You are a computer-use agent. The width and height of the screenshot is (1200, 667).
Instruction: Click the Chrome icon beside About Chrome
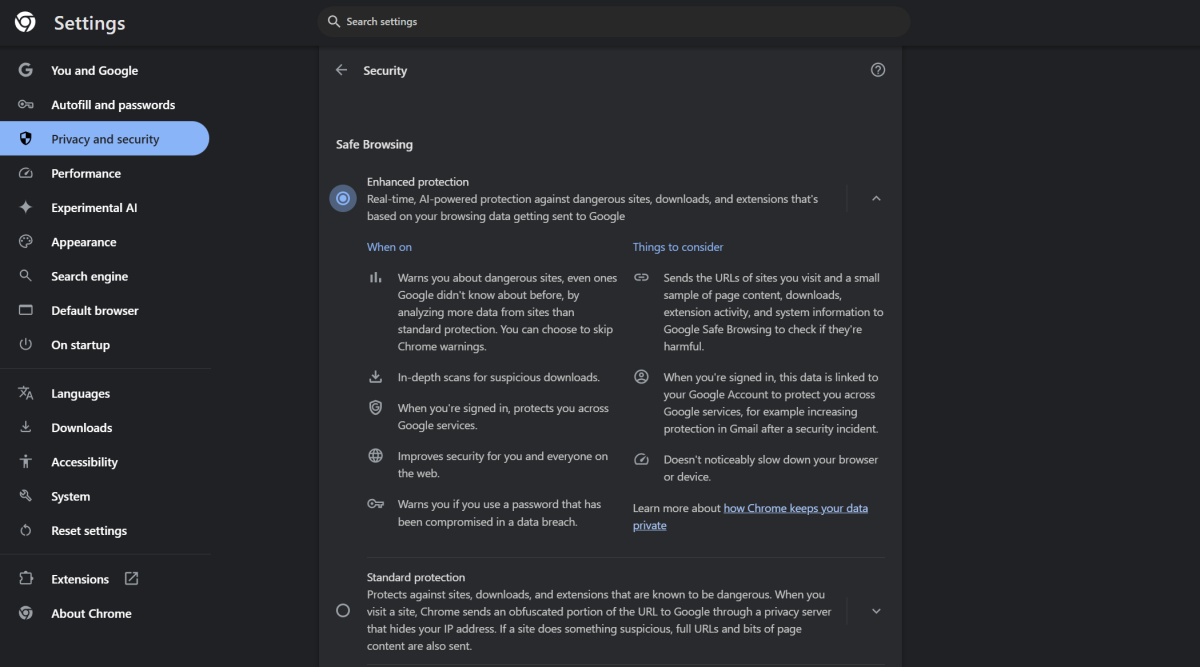tap(26, 613)
